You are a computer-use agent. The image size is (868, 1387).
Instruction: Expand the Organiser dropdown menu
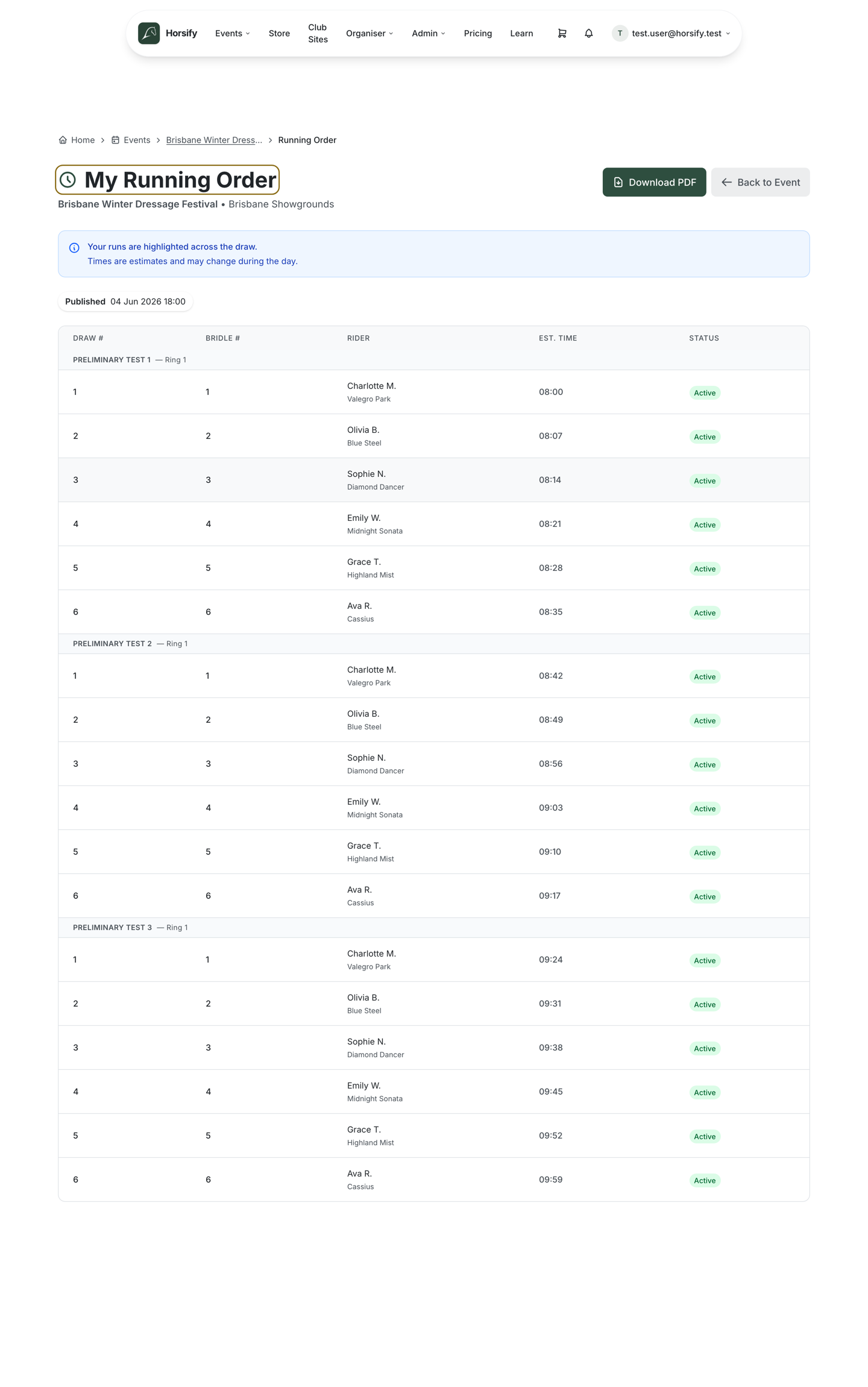370,33
